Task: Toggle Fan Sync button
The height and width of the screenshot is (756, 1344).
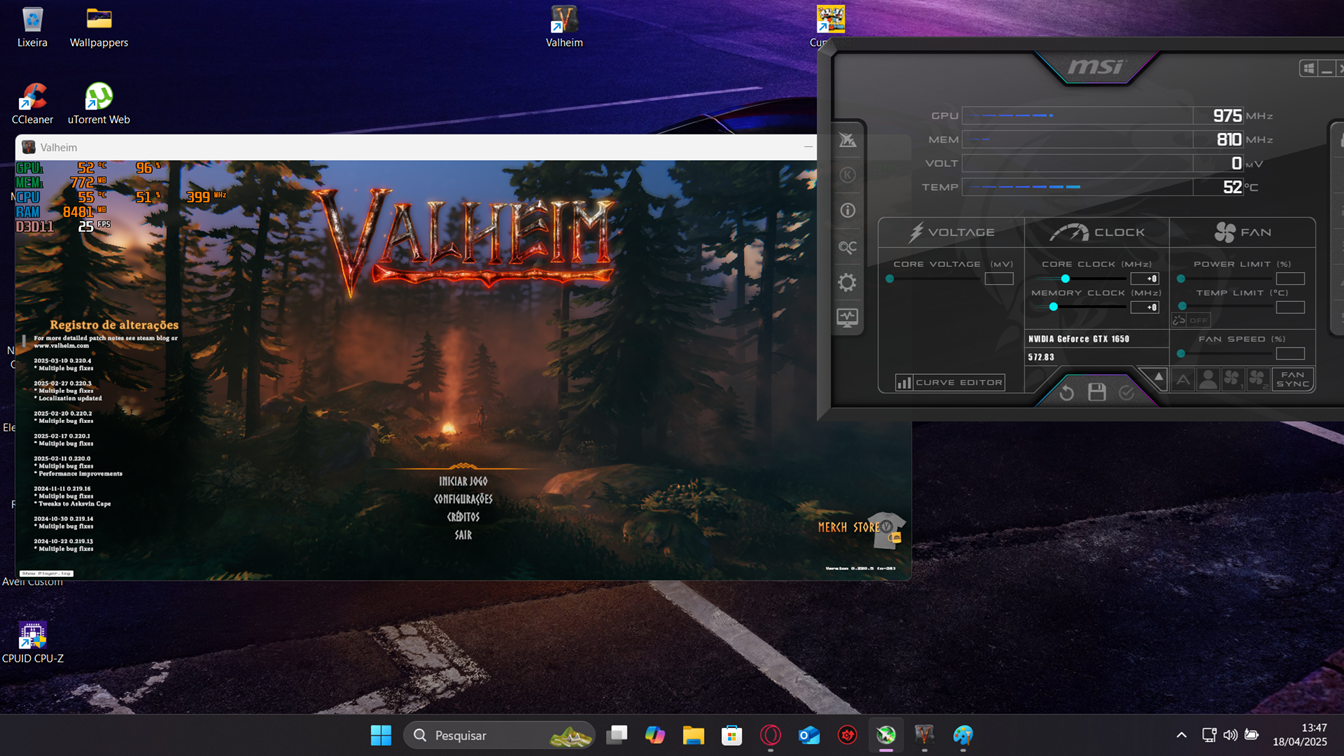Action: 1292,380
